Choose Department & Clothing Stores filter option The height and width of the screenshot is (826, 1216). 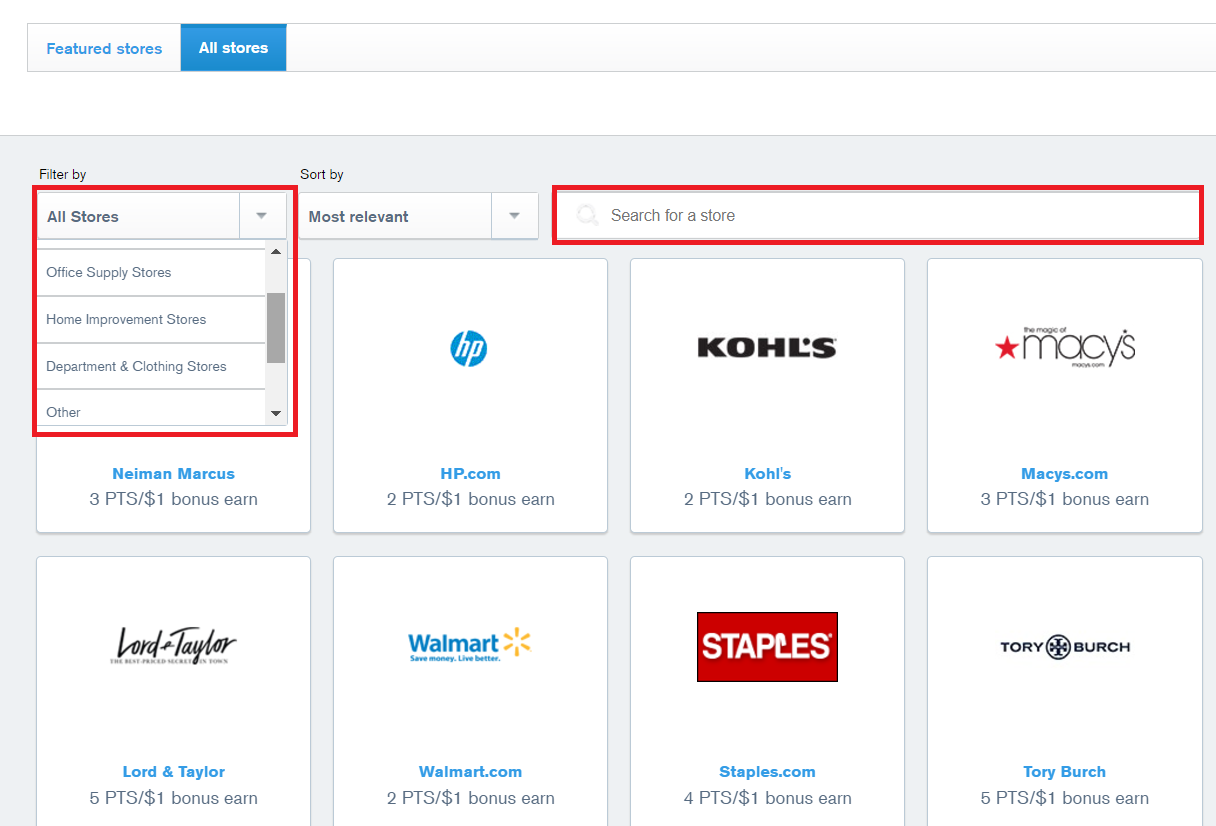(151, 366)
